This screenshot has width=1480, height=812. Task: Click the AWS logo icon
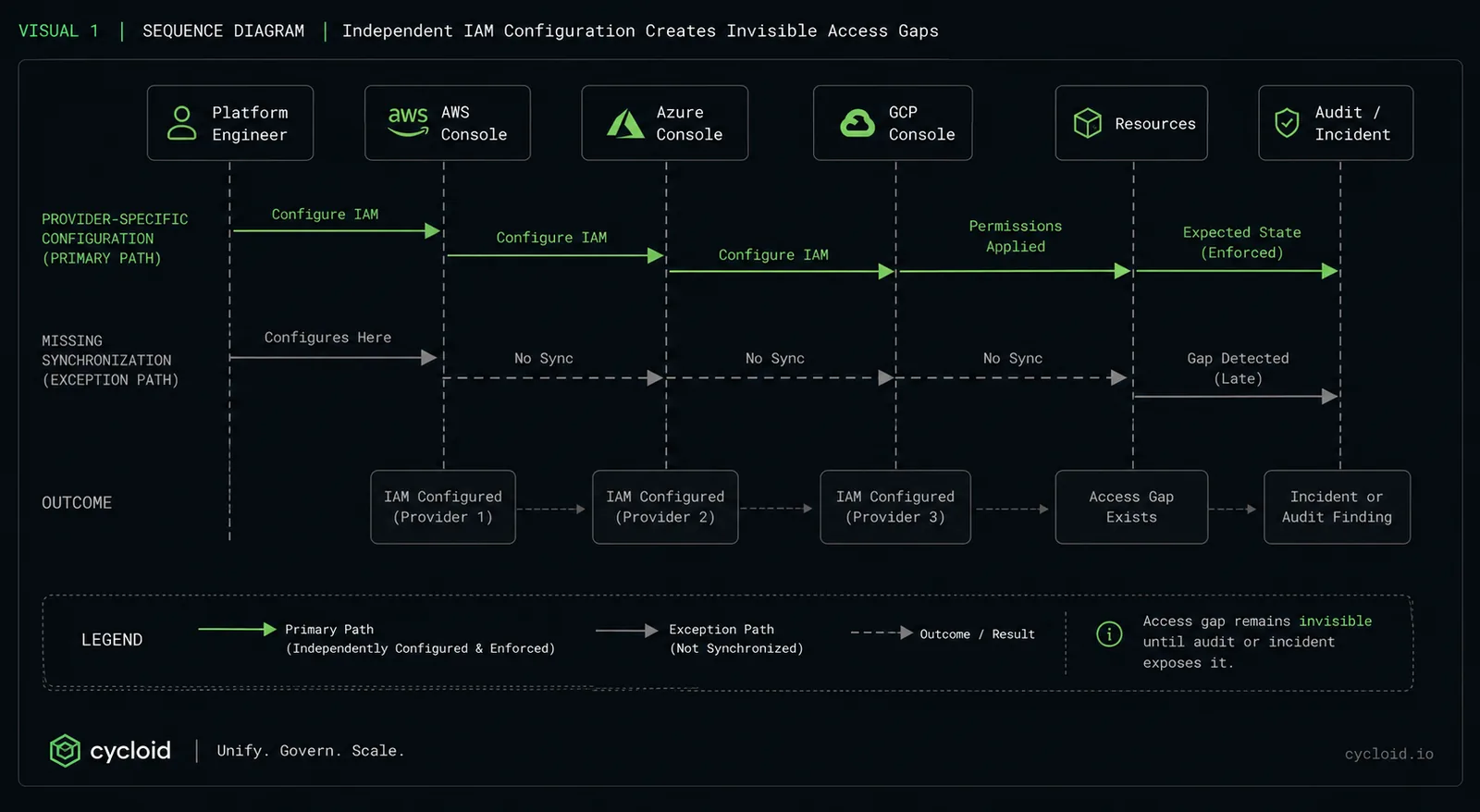(x=408, y=122)
